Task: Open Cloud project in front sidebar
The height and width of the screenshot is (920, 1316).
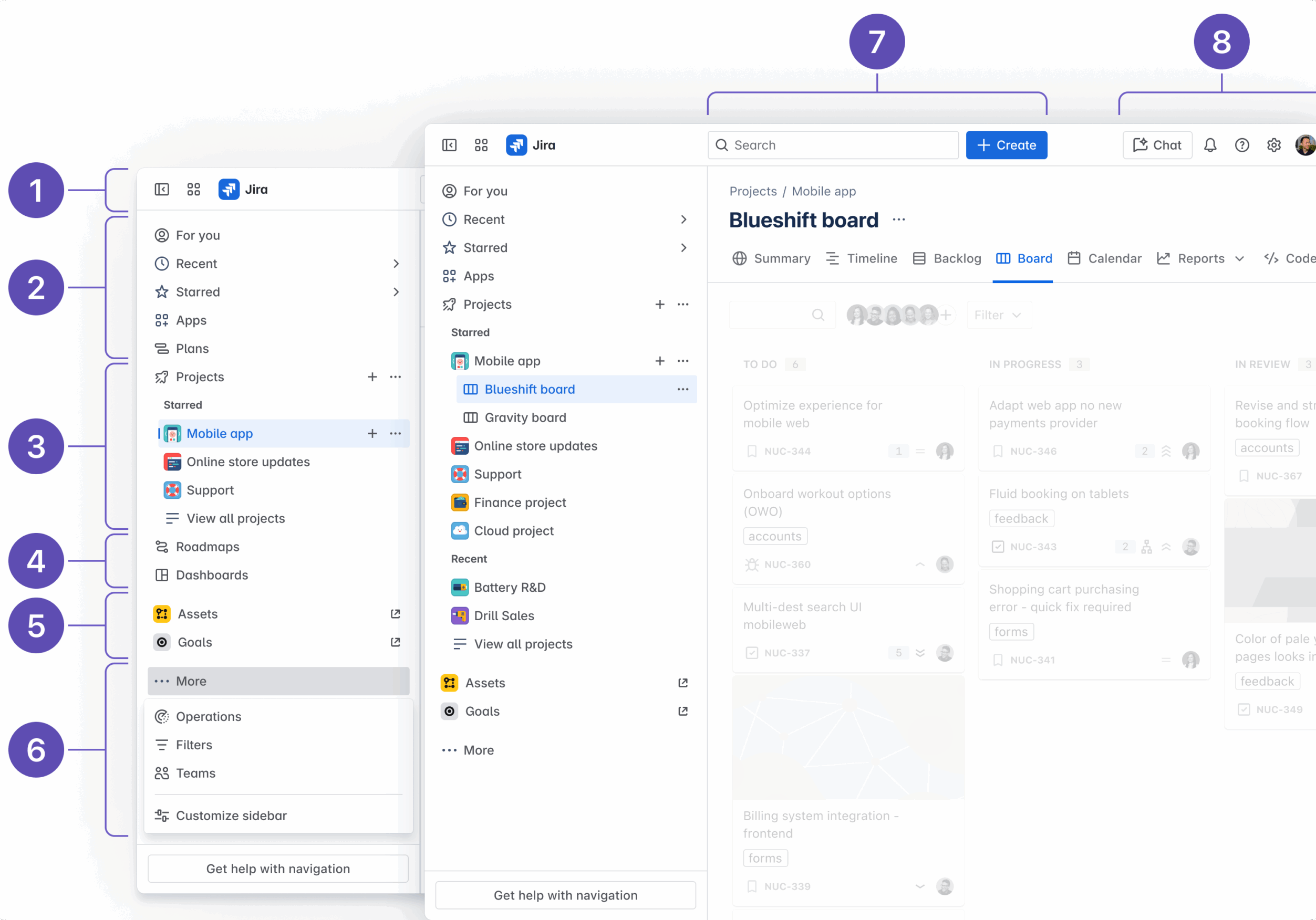Action: (x=571, y=530)
